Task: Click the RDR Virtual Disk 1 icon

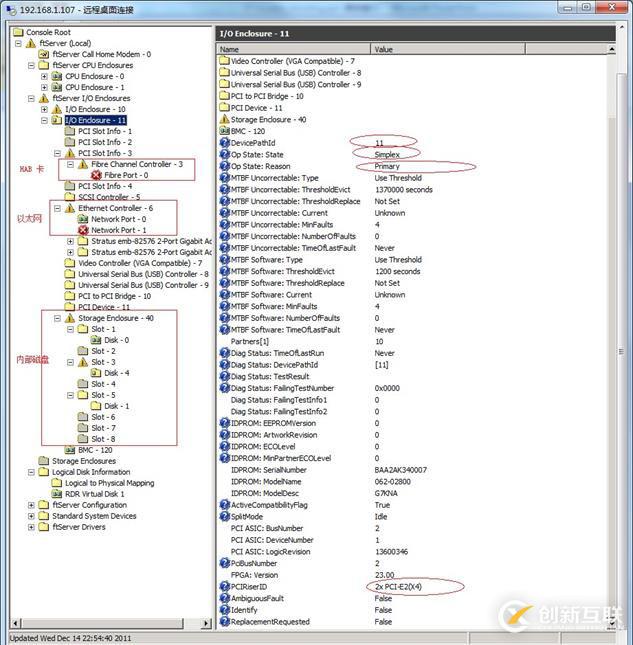Action: [x=57, y=494]
